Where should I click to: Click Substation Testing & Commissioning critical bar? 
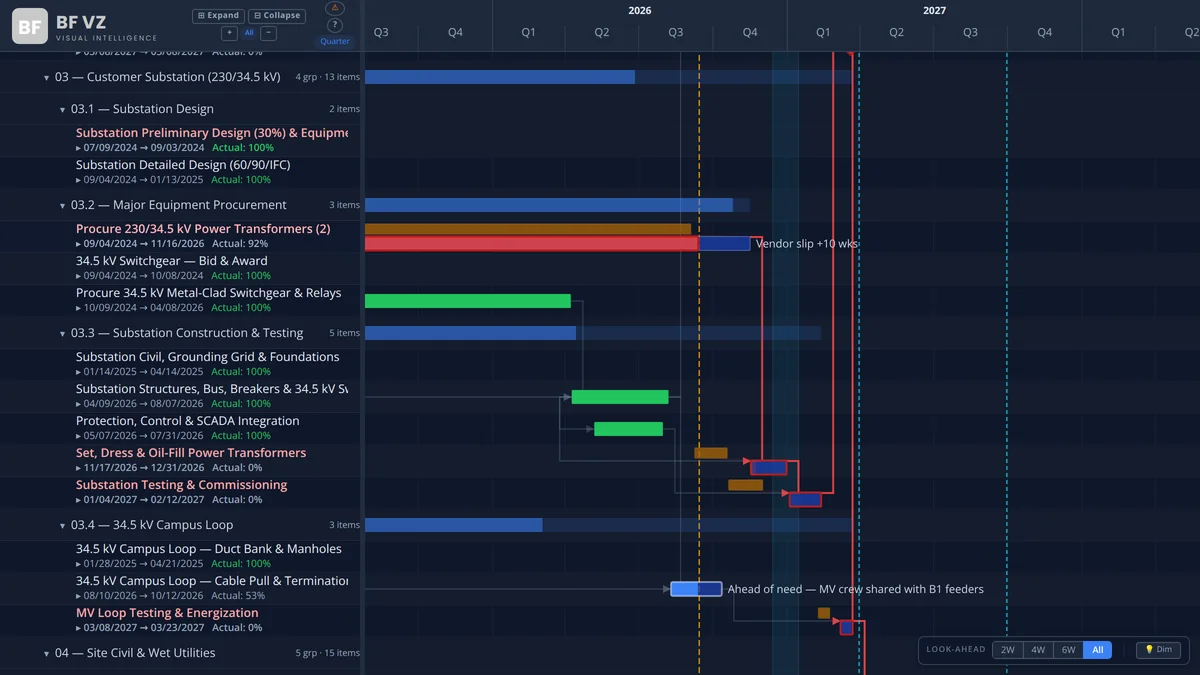(805, 499)
